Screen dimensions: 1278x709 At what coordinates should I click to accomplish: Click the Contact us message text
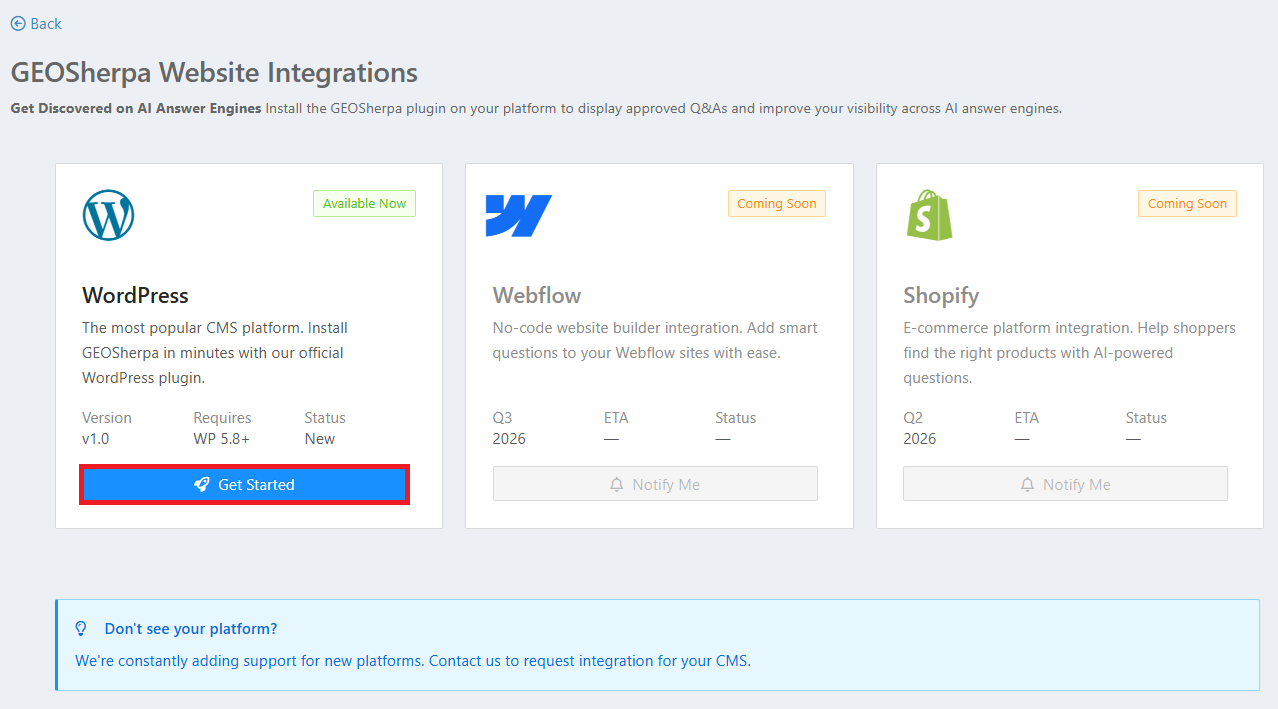[413, 660]
